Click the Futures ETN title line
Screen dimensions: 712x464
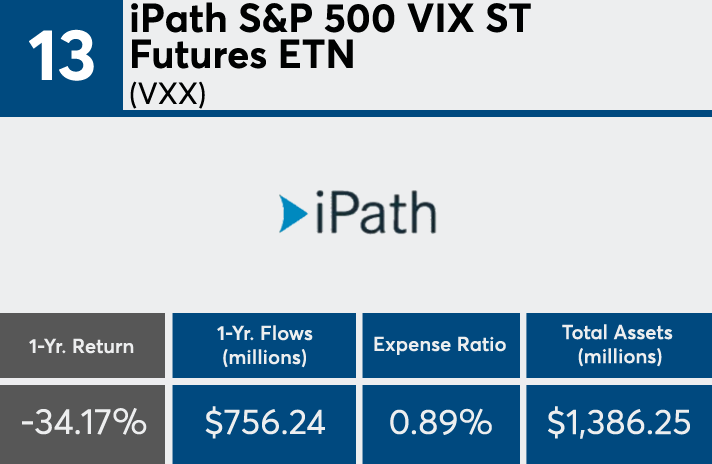click(x=242, y=56)
